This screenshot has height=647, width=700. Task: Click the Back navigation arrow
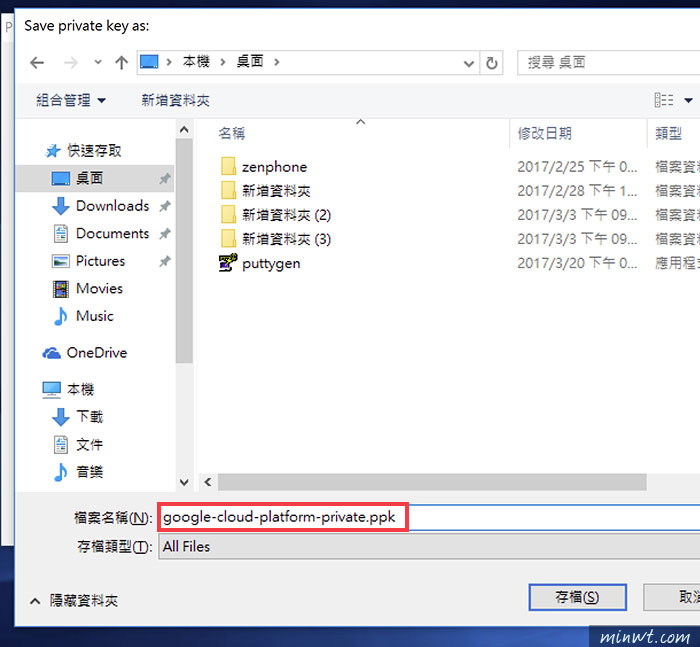37,63
